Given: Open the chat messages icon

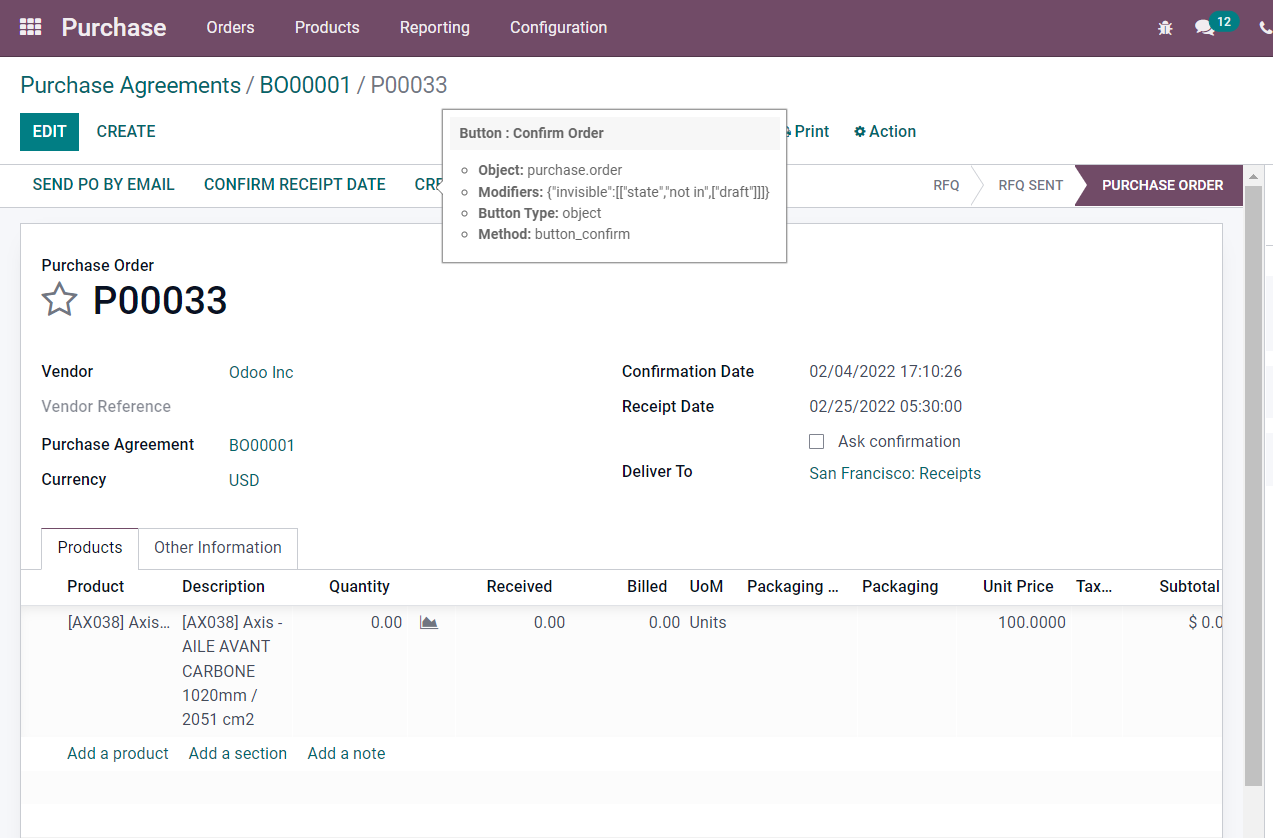Looking at the screenshot, I should coord(1204,28).
